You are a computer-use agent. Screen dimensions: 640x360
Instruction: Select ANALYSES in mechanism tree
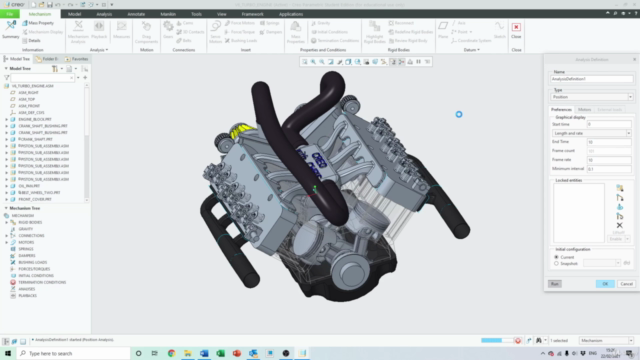(27, 289)
